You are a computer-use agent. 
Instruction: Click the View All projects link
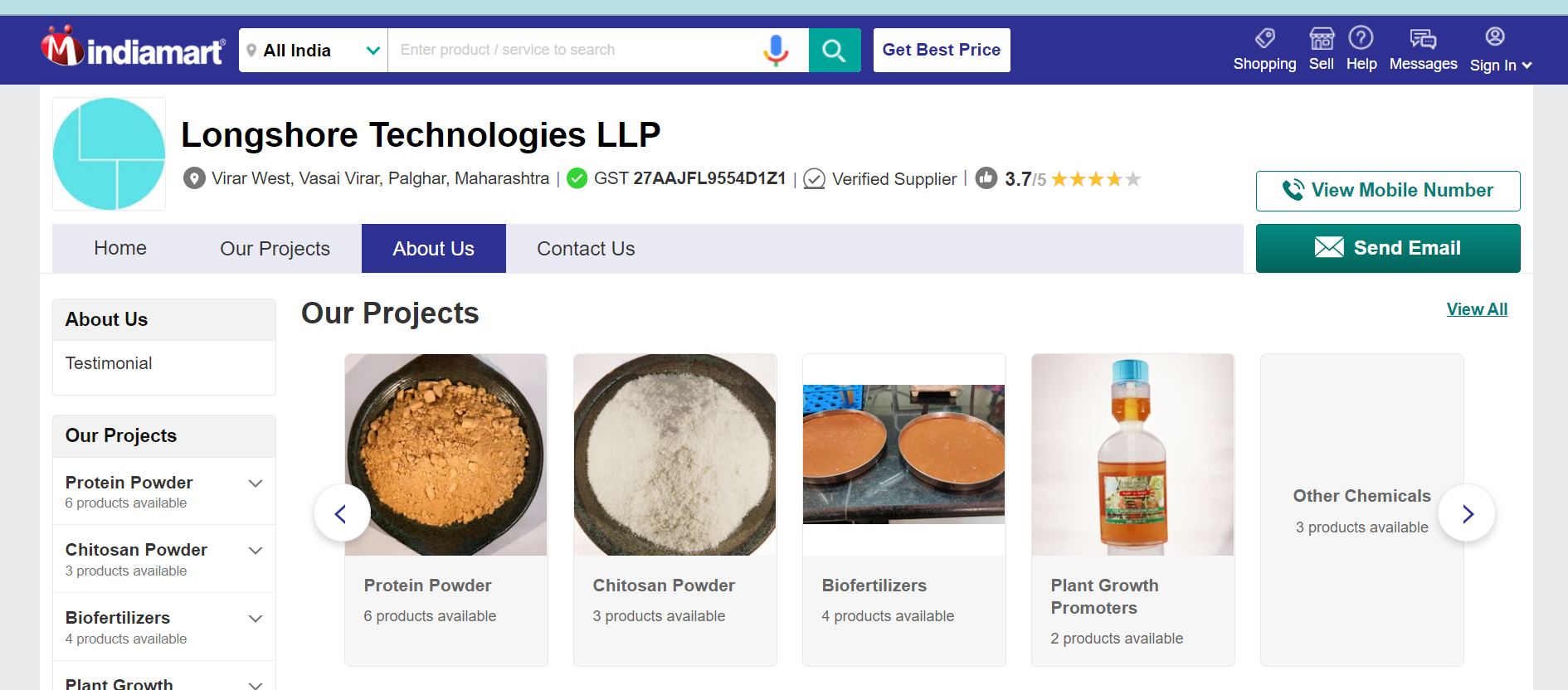click(1477, 309)
